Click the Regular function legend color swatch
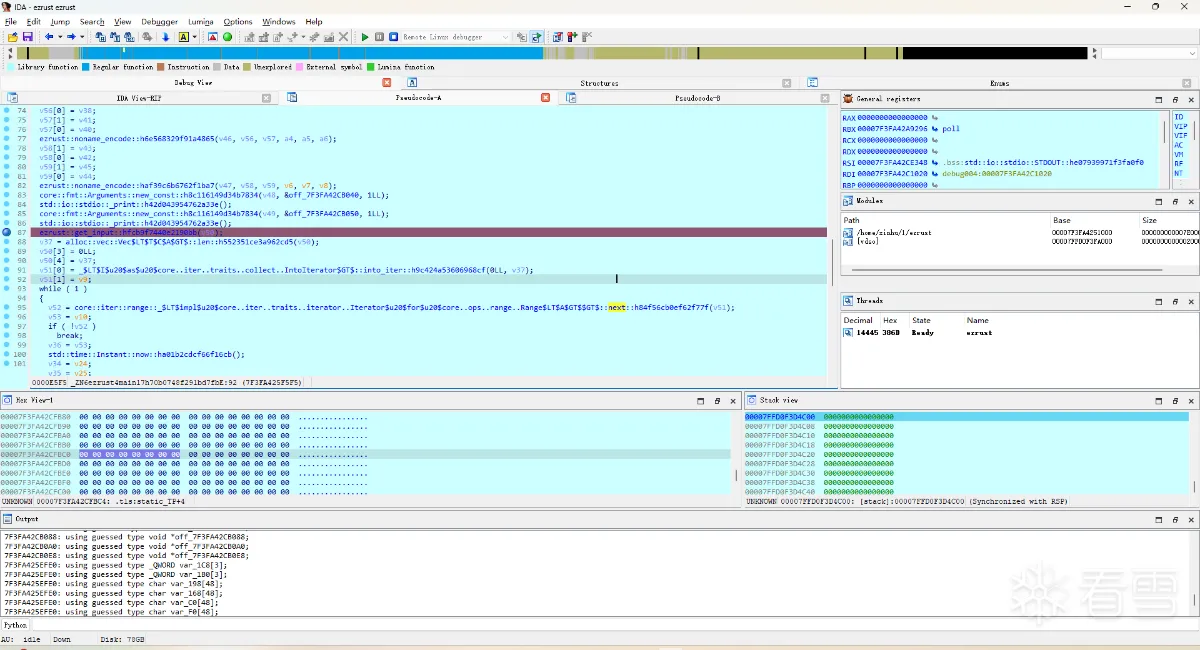Image resolution: width=1200 pixels, height=650 pixels. click(x=86, y=67)
